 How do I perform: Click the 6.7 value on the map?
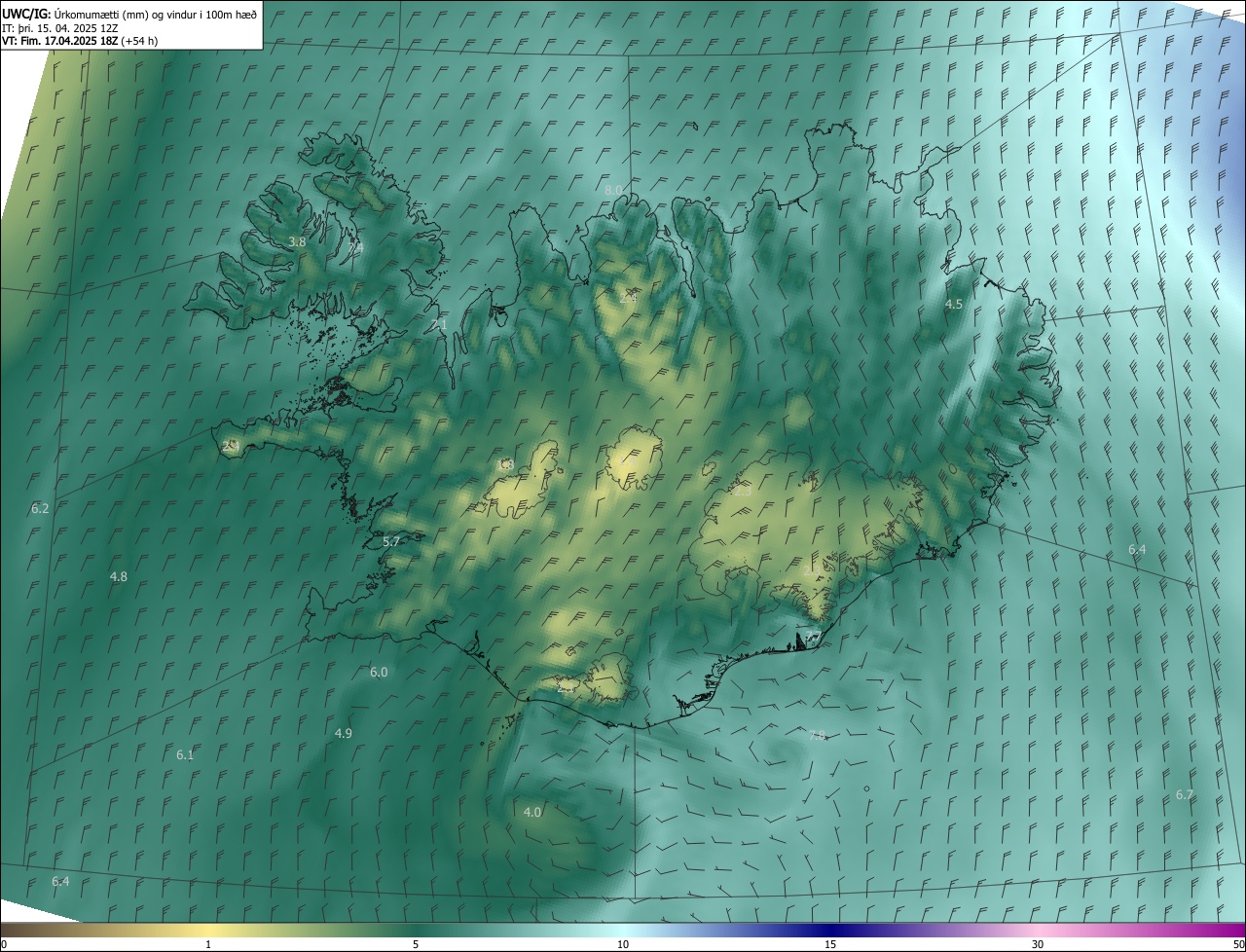pyautogui.click(x=1184, y=794)
